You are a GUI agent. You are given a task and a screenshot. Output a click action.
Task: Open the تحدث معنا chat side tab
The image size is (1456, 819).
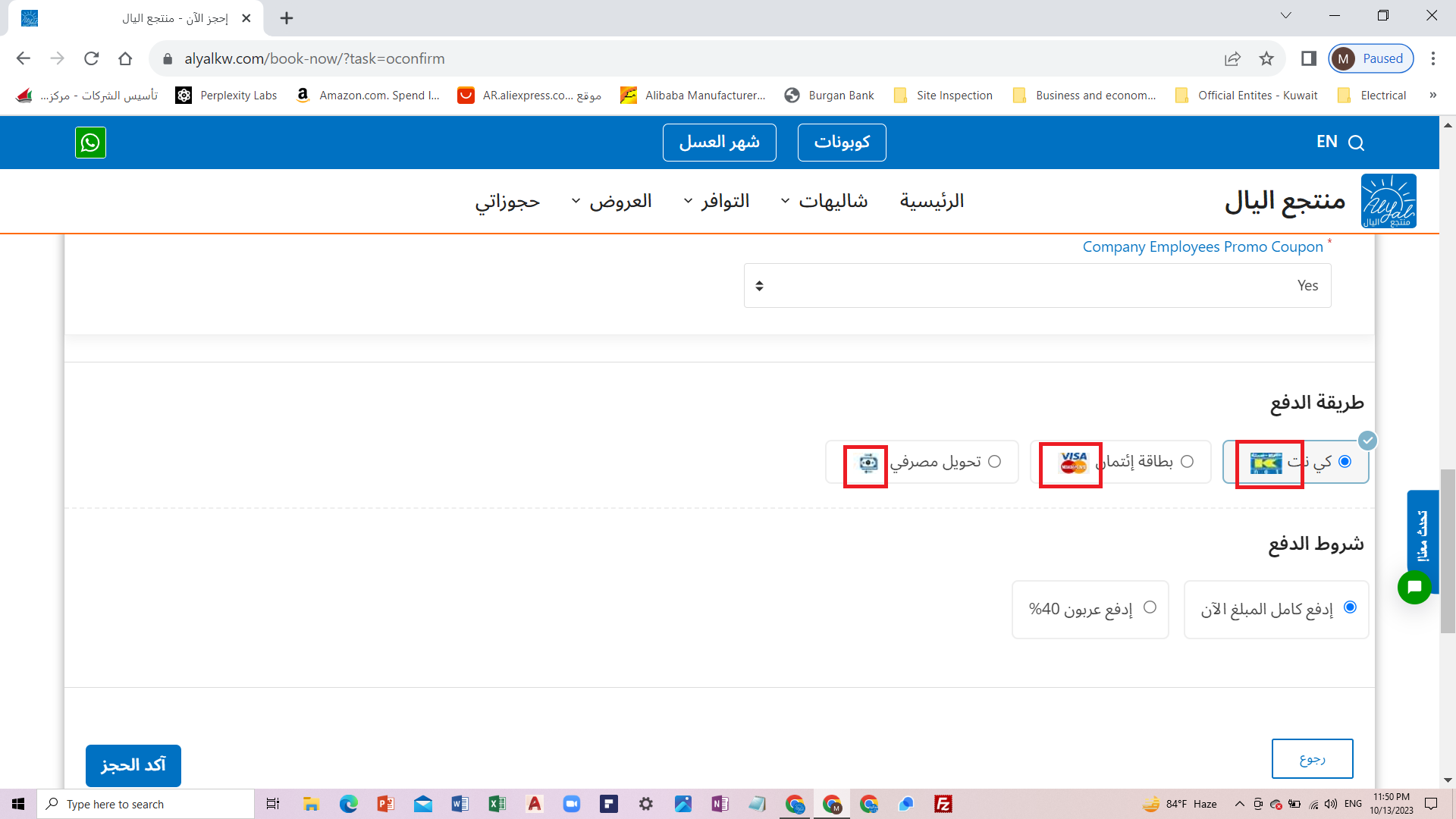click(1422, 535)
